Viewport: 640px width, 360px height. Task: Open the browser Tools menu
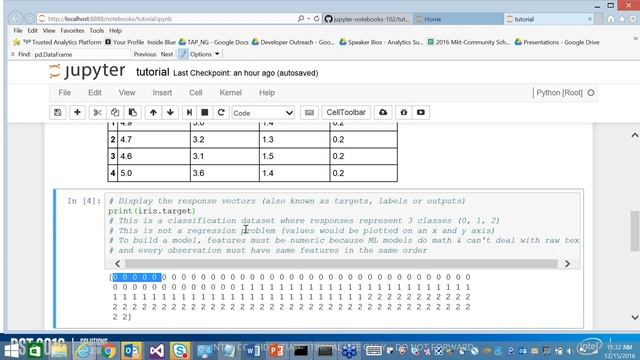(97, 31)
